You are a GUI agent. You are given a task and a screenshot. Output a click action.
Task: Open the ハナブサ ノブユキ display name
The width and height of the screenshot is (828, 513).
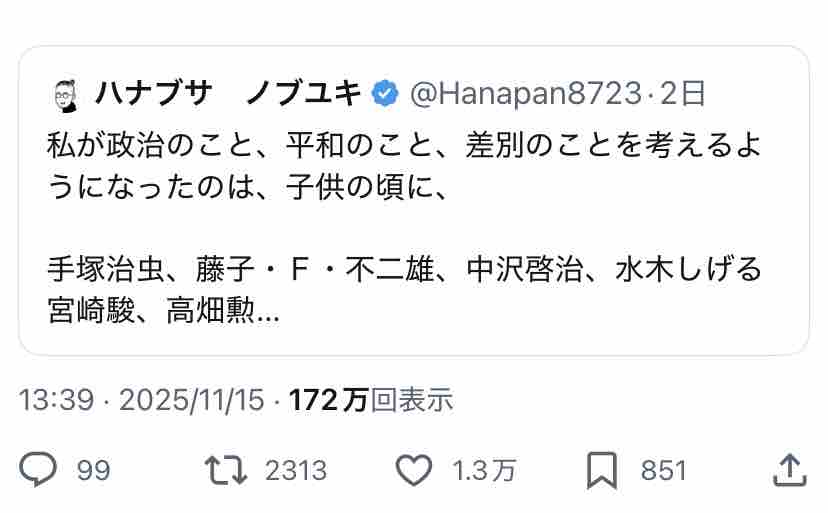pyautogui.click(x=229, y=94)
